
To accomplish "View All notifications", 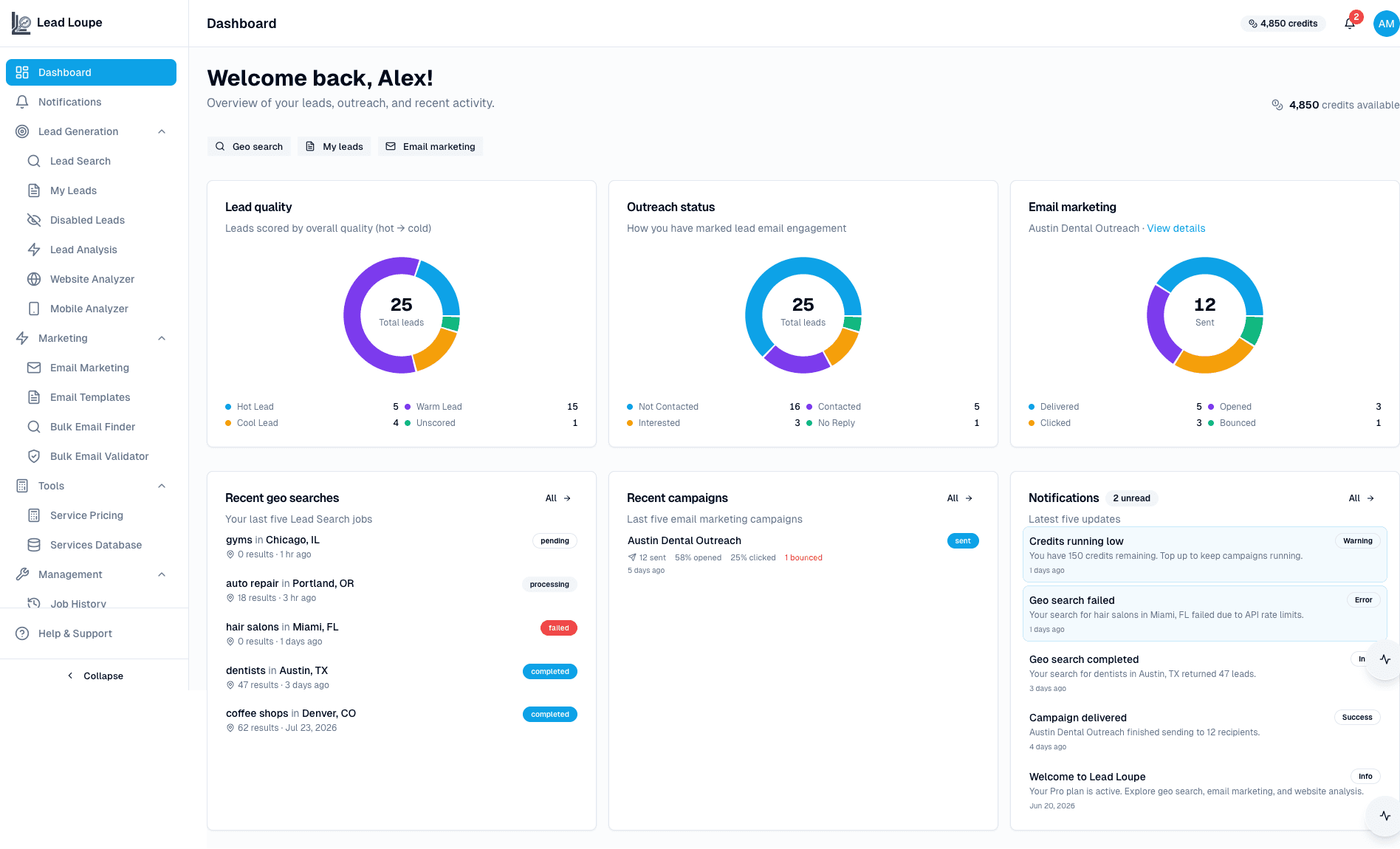I will pyautogui.click(x=1362, y=498).
